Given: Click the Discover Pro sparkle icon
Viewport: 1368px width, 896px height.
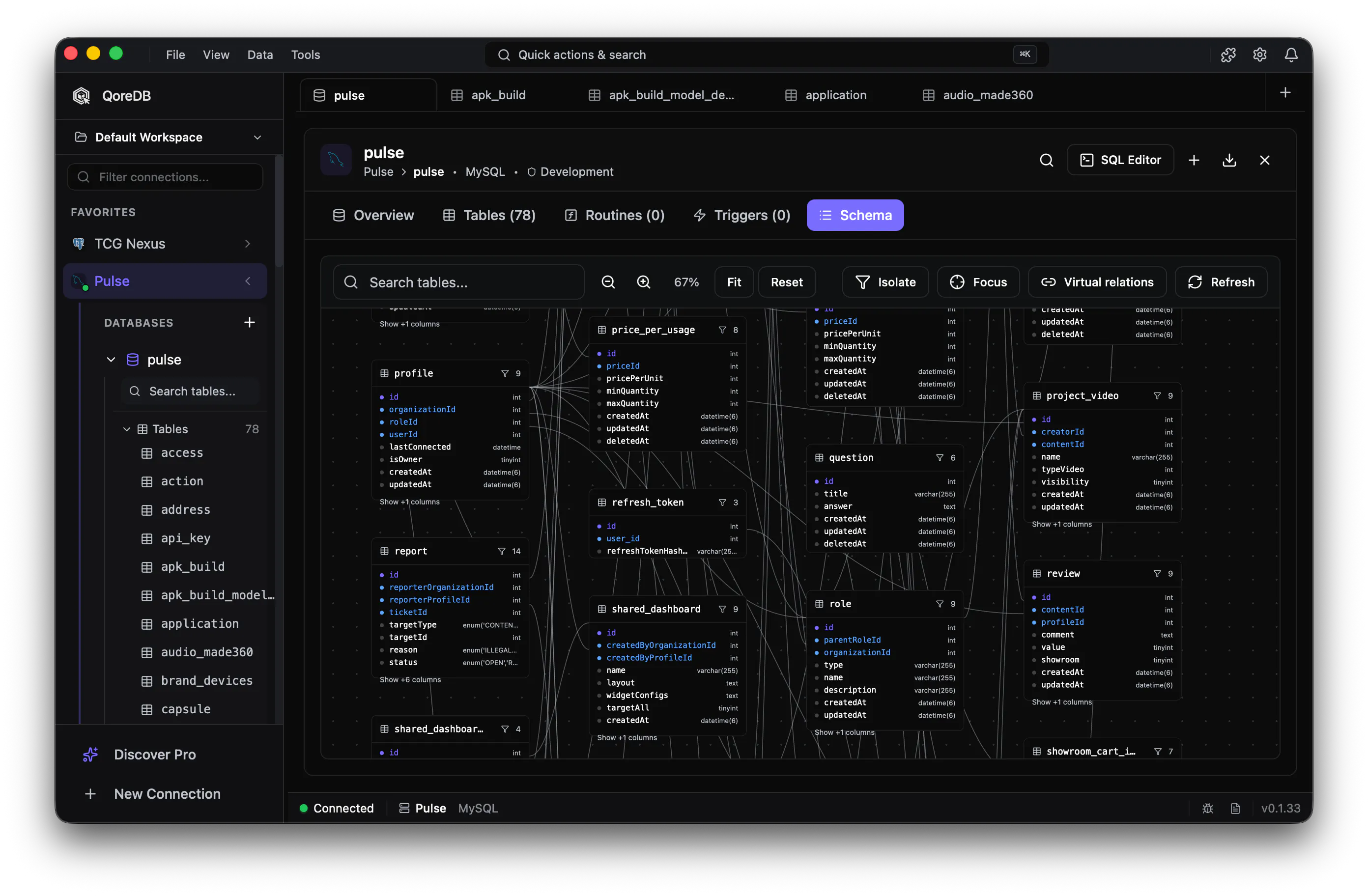Looking at the screenshot, I should coord(90,755).
